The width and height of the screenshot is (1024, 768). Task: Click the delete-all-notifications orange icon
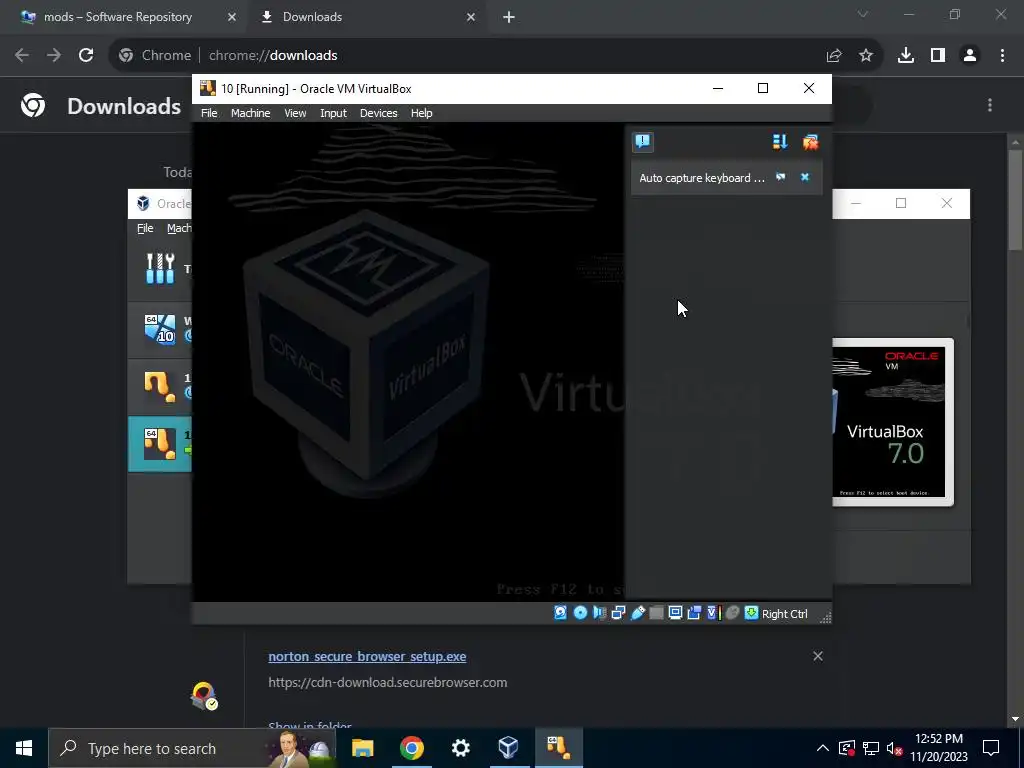tap(810, 142)
